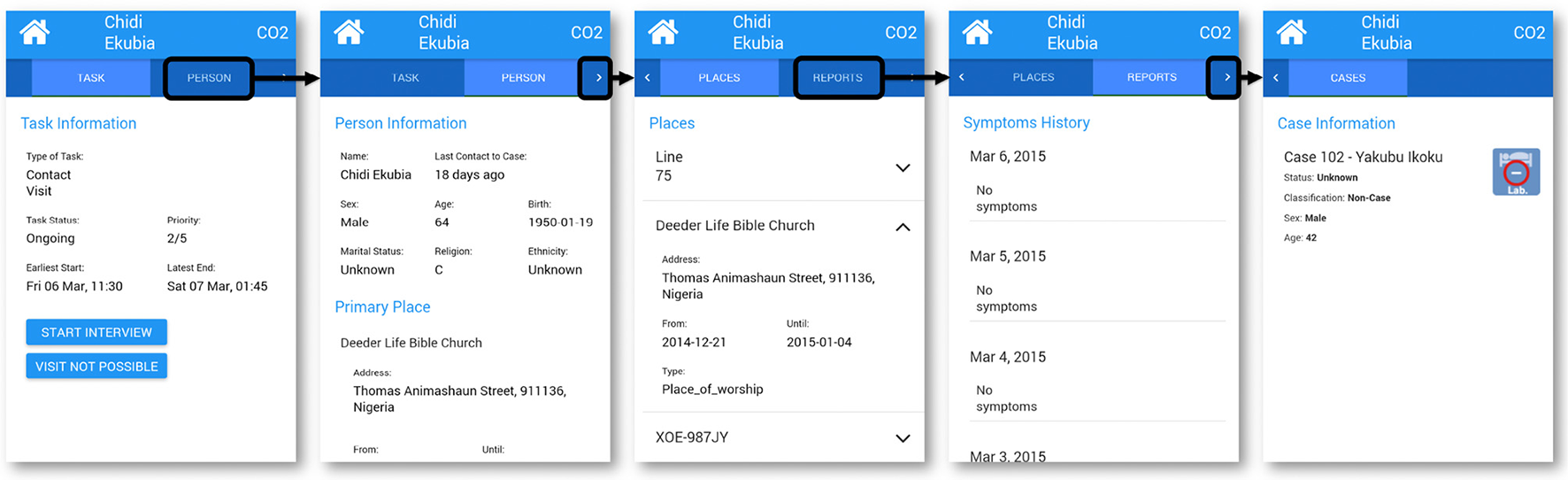Go to PLACES tab on Symptoms History screen
Screen dimensions: 1568x480
1033,78
